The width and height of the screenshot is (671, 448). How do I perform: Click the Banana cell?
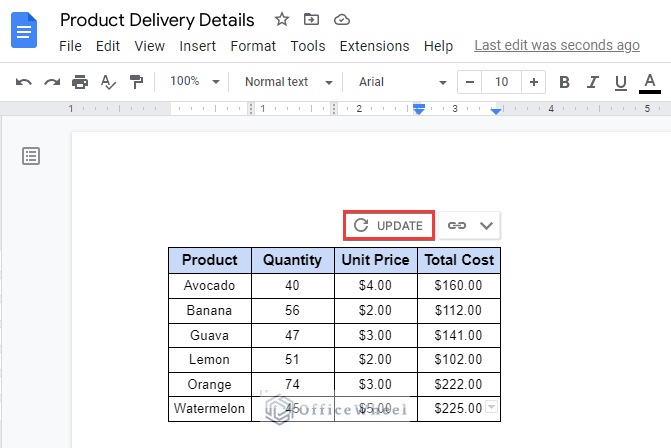coord(210,310)
